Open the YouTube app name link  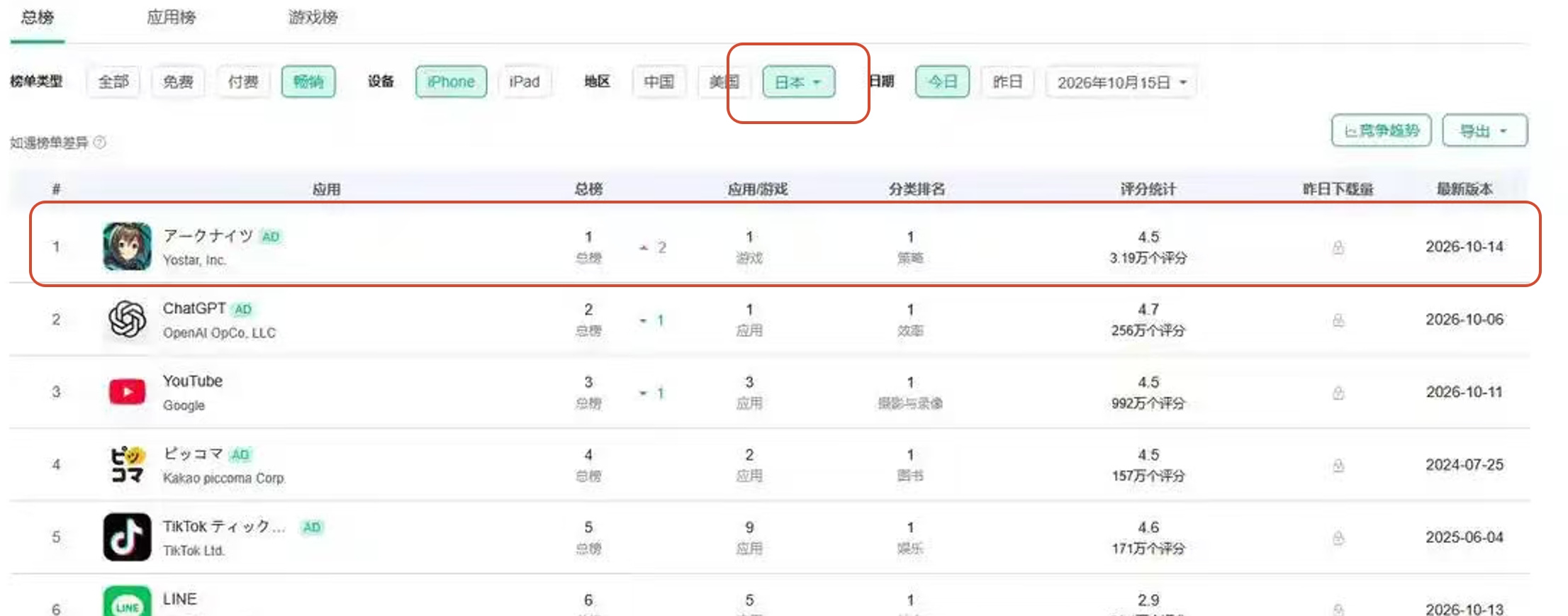tap(193, 381)
